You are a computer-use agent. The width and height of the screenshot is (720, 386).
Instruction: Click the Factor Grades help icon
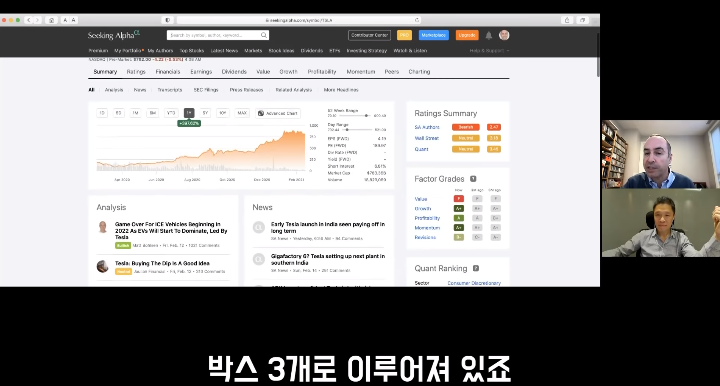pos(473,179)
